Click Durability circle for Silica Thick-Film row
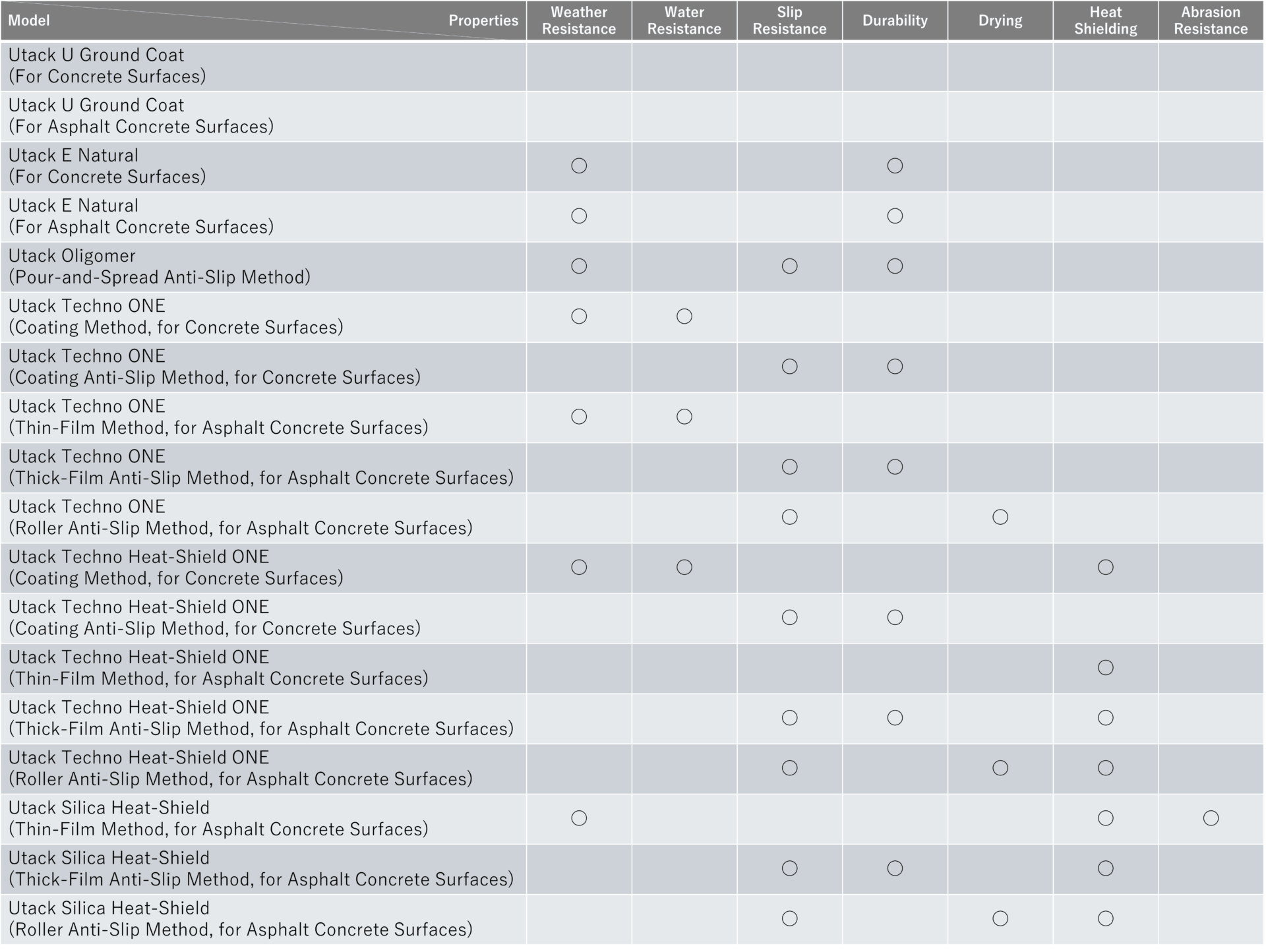Image resolution: width=1266 pixels, height=952 pixels. point(895,868)
